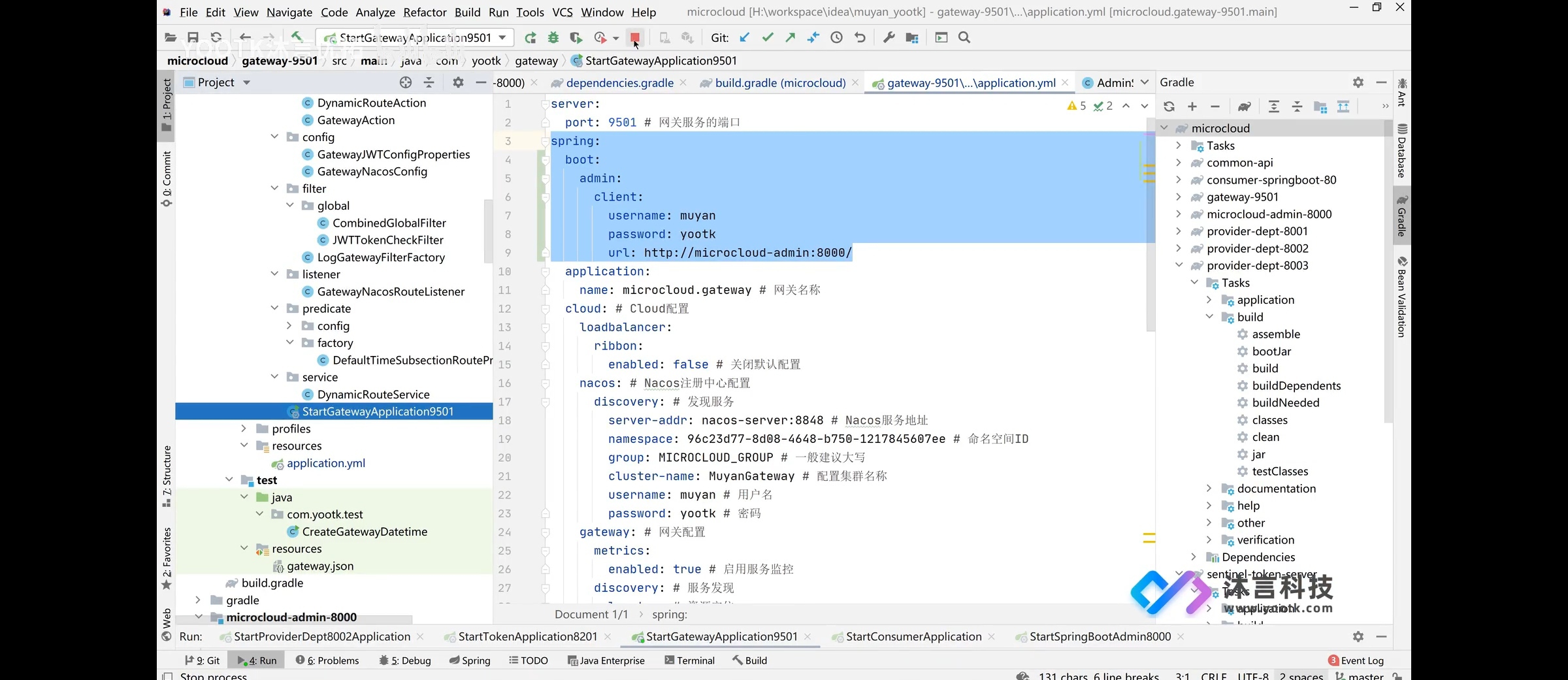Go to next highlighted error arrow
This screenshot has width=1568, height=680.
pos(1145,106)
